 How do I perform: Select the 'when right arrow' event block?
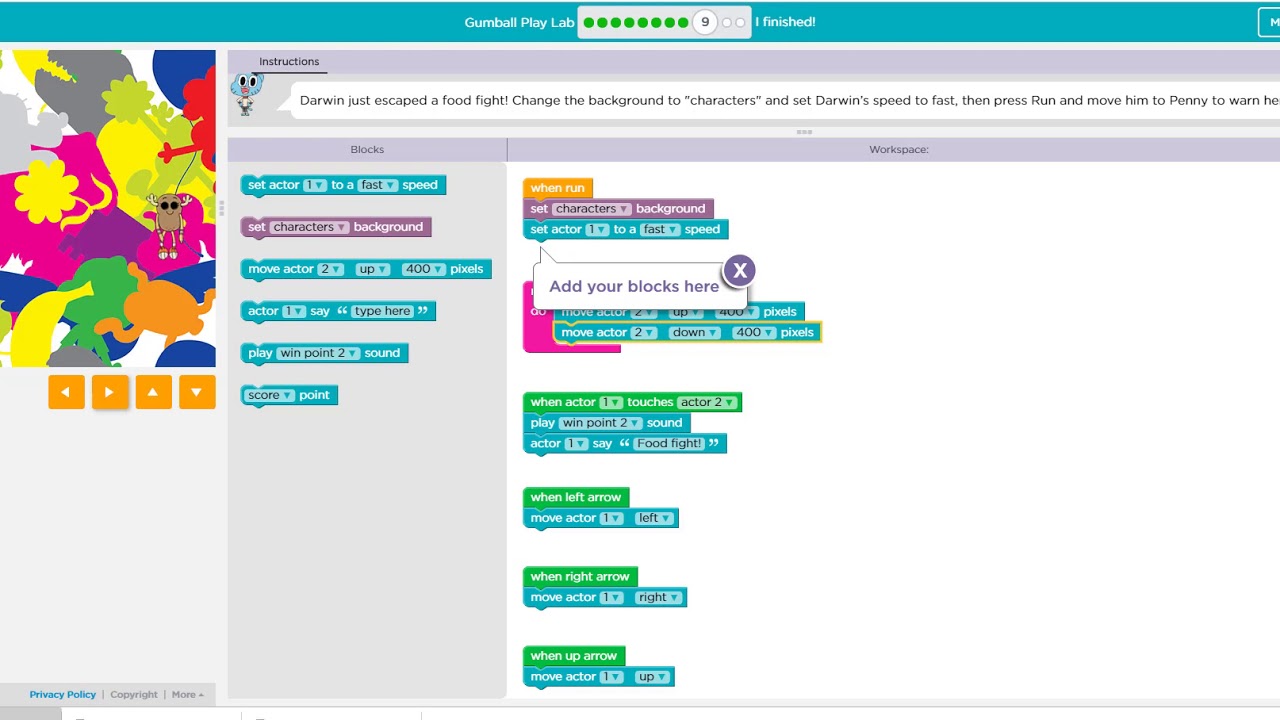coord(580,576)
